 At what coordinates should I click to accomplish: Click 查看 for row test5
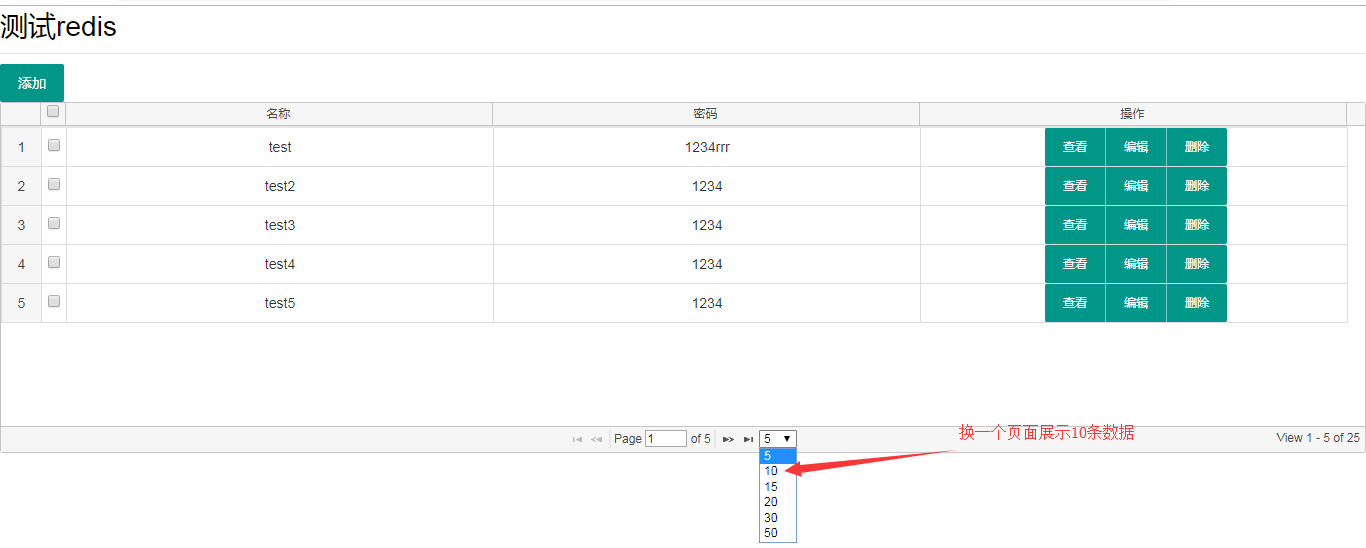pos(1075,303)
